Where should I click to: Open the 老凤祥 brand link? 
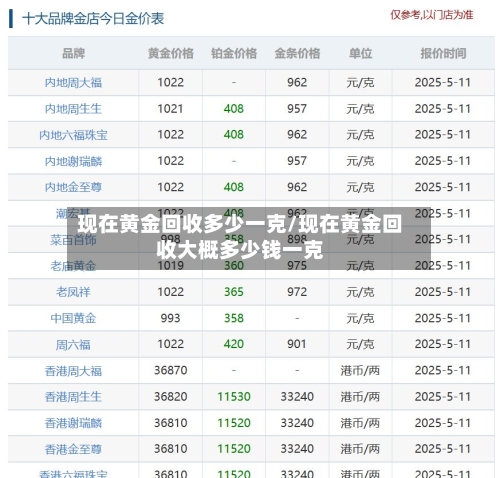click(x=73, y=292)
